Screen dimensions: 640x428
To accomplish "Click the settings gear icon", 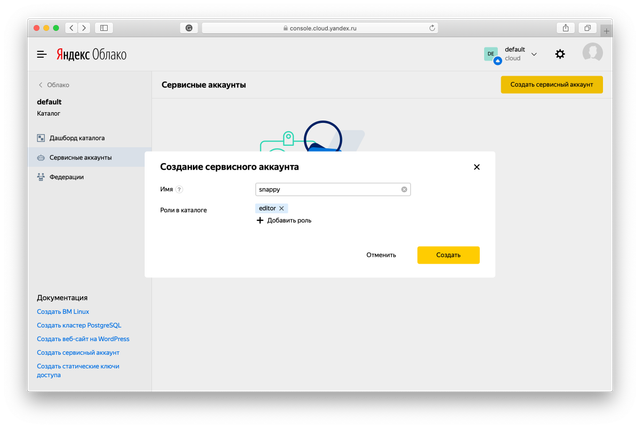I will 560,54.
